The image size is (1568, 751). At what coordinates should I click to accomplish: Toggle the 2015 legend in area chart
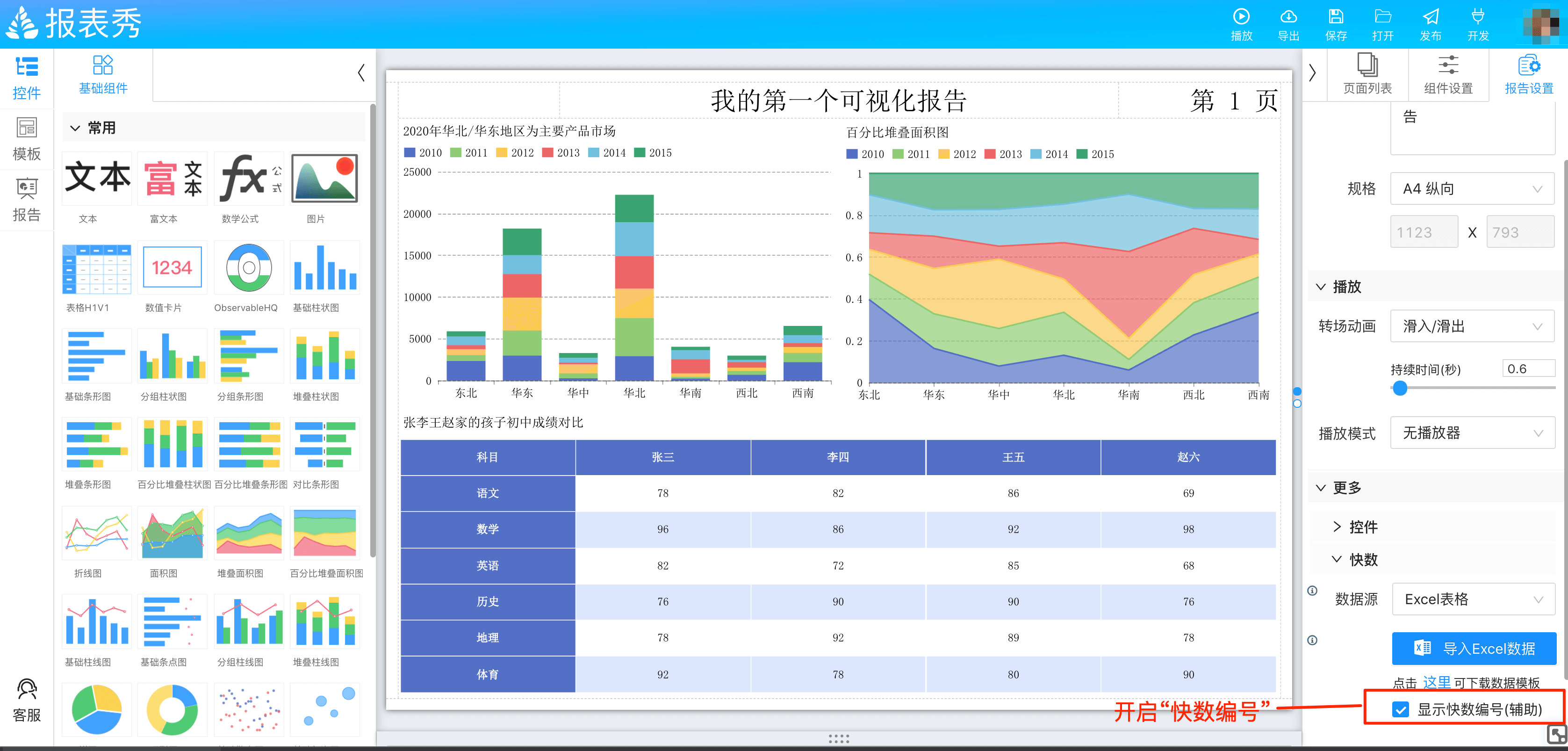[x=1096, y=154]
